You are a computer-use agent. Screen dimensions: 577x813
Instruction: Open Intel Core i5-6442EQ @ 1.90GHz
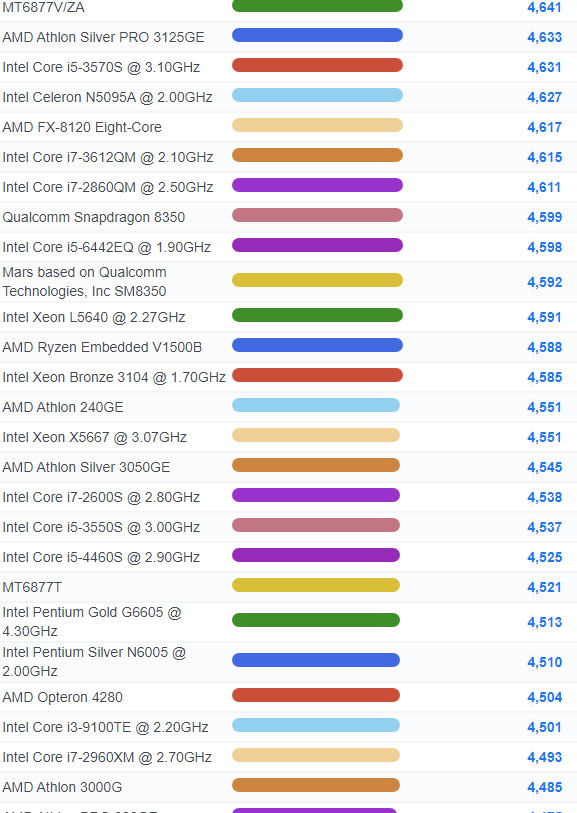pos(107,247)
